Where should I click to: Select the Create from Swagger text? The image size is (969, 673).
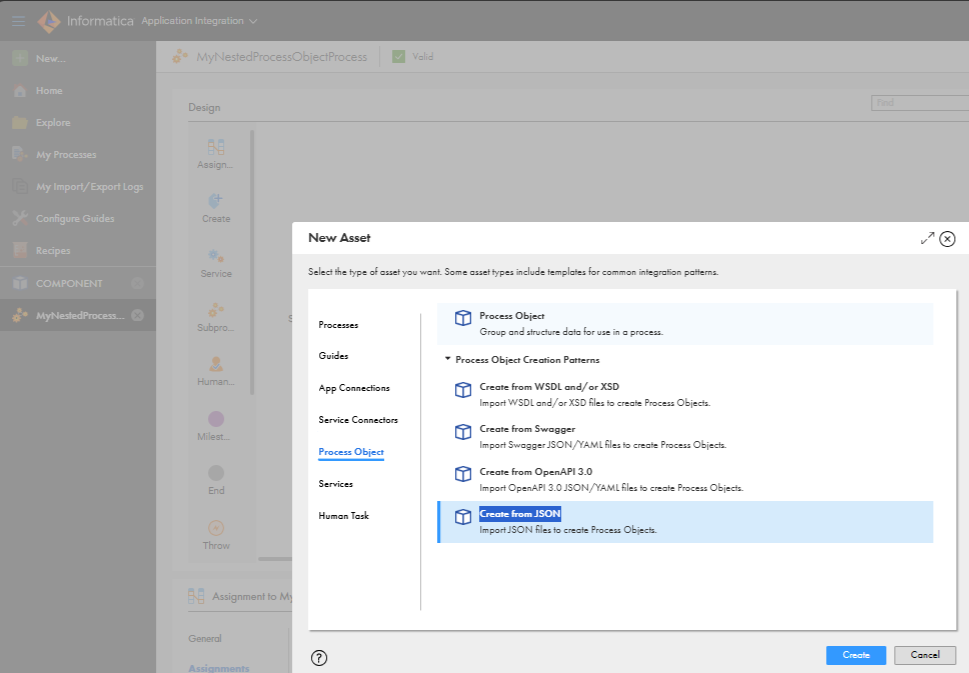[x=527, y=429]
